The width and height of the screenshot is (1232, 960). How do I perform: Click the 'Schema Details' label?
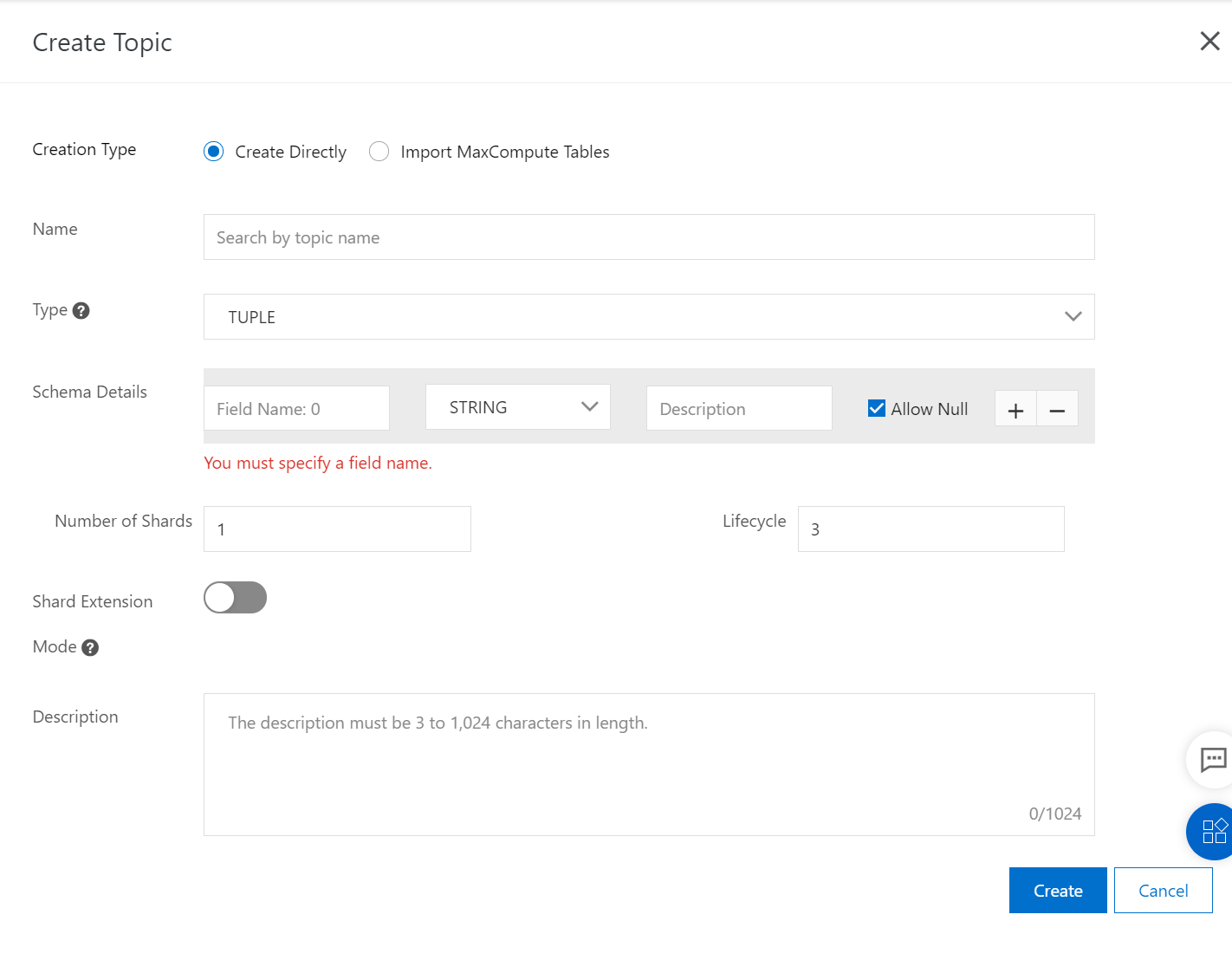click(x=90, y=392)
